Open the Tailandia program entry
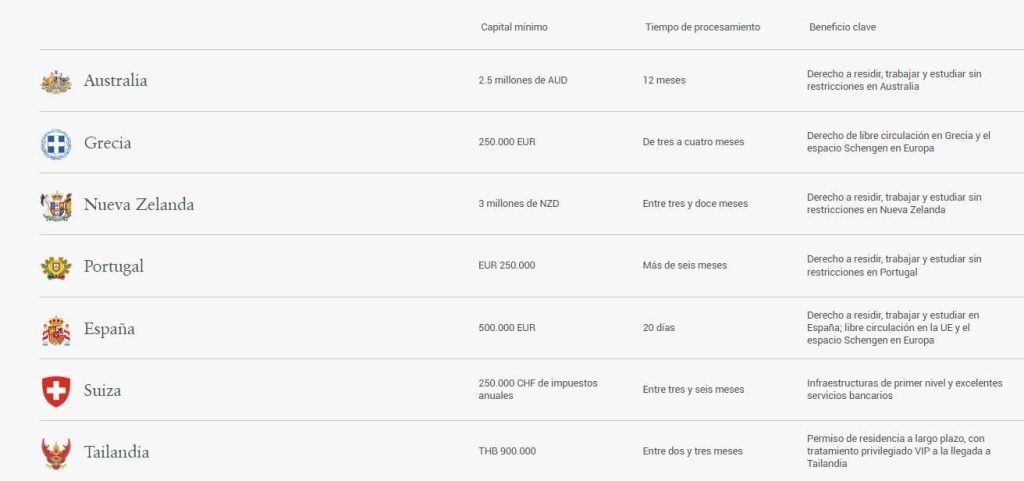The height and width of the screenshot is (481, 1024). (x=116, y=452)
